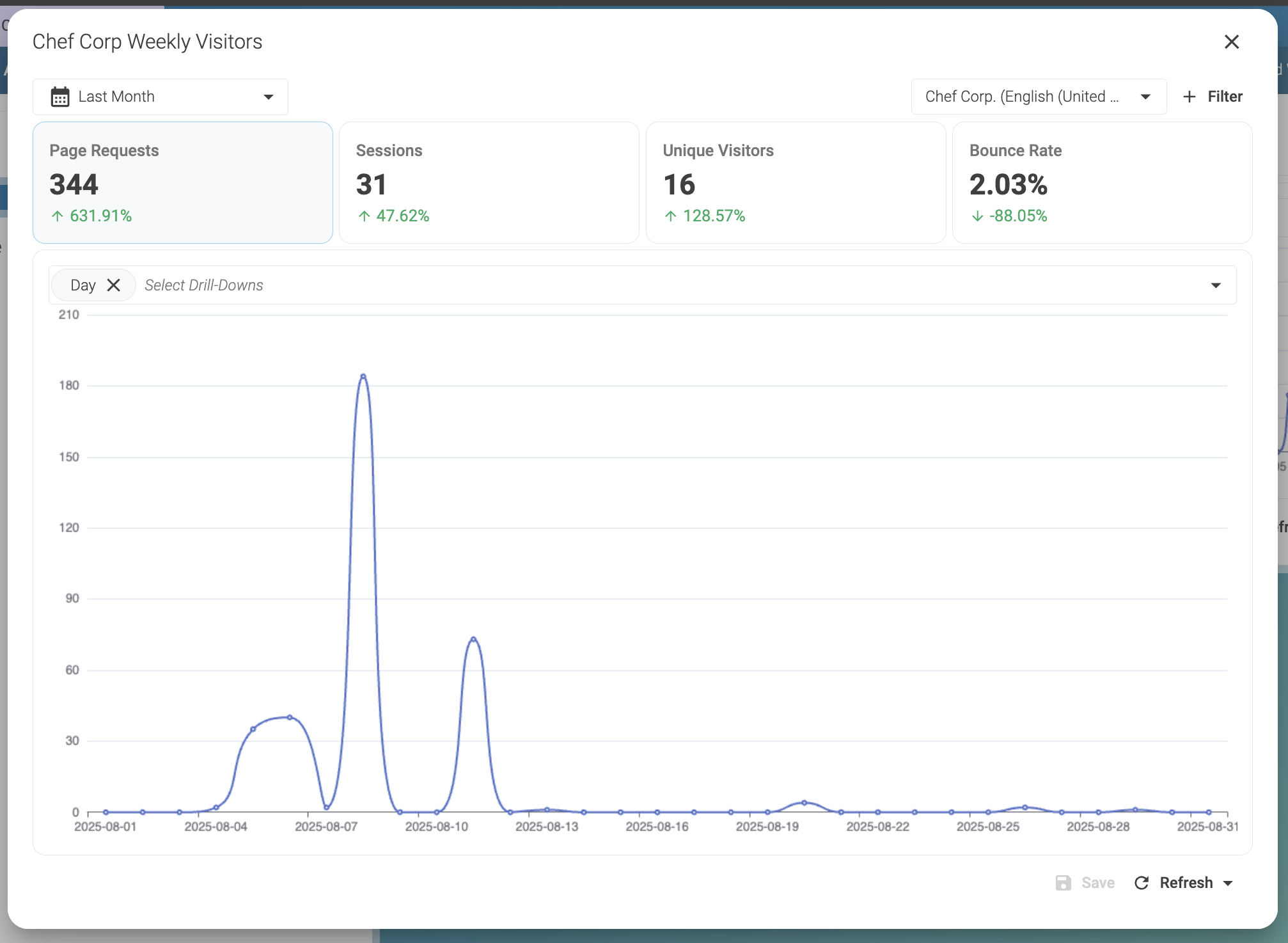Image resolution: width=1288 pixels, height=943 pixels.
Task: Click the Save button label
Action: click(x=1097, y=883)
